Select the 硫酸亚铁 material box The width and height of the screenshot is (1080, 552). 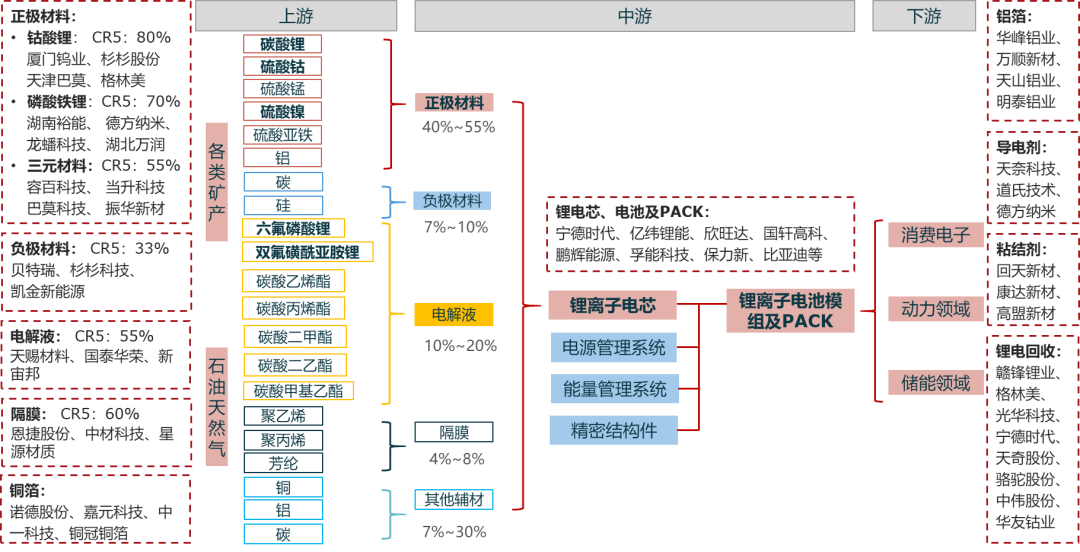click(x=282, y=134)
